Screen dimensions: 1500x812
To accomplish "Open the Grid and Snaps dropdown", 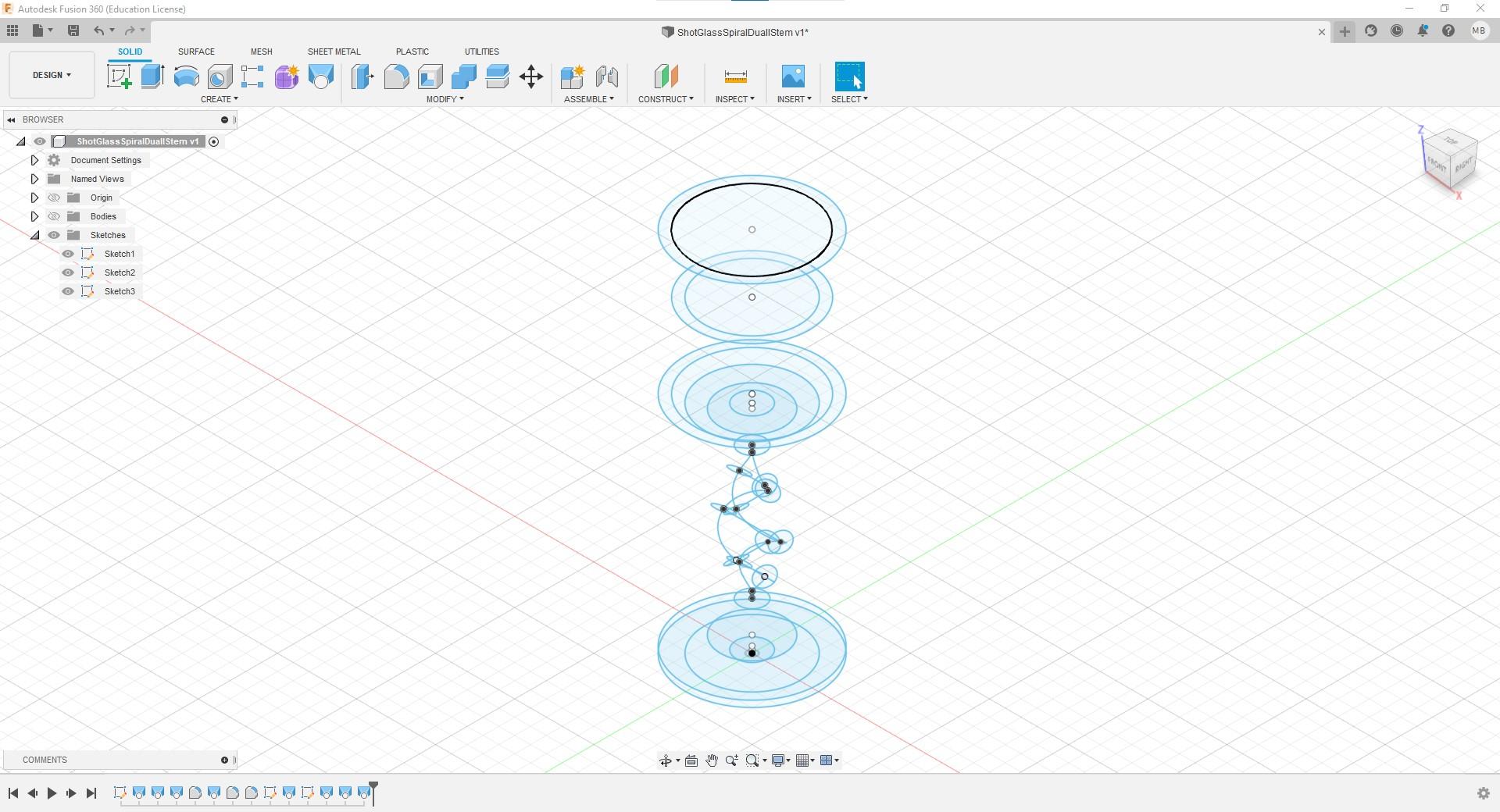I will [x=805, y=760].
